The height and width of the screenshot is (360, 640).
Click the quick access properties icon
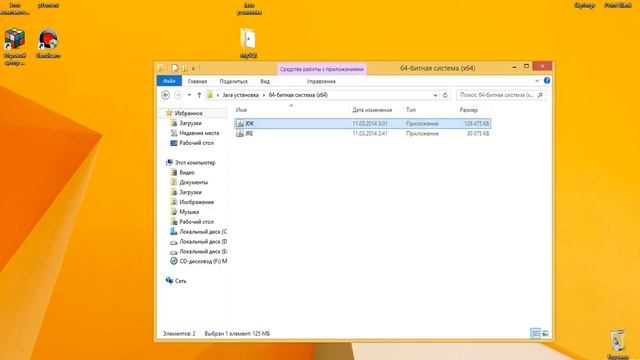click(x=174, y=68)
